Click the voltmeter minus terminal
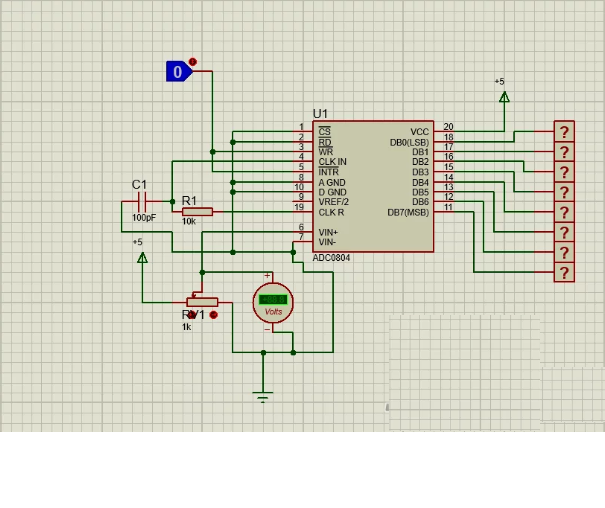This screenshot has width=605, height=508. [267, 329]
